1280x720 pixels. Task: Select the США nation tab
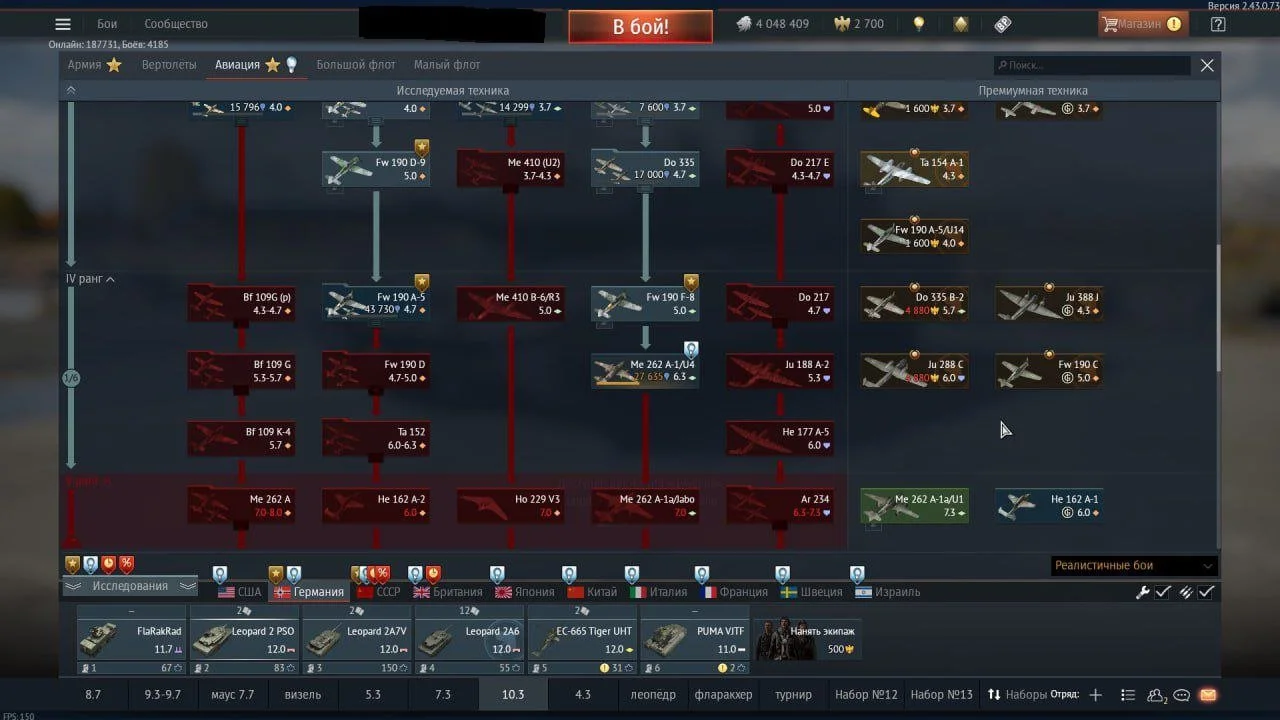tap(238, 592)
